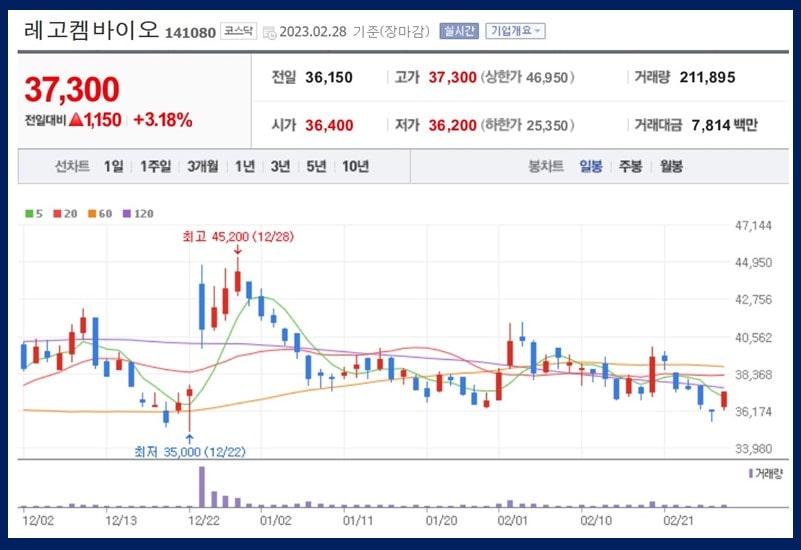Viewport: 801px width, 550px height.
Task: Click the 12/13 date axis label
Action: (x=121, y=520)
